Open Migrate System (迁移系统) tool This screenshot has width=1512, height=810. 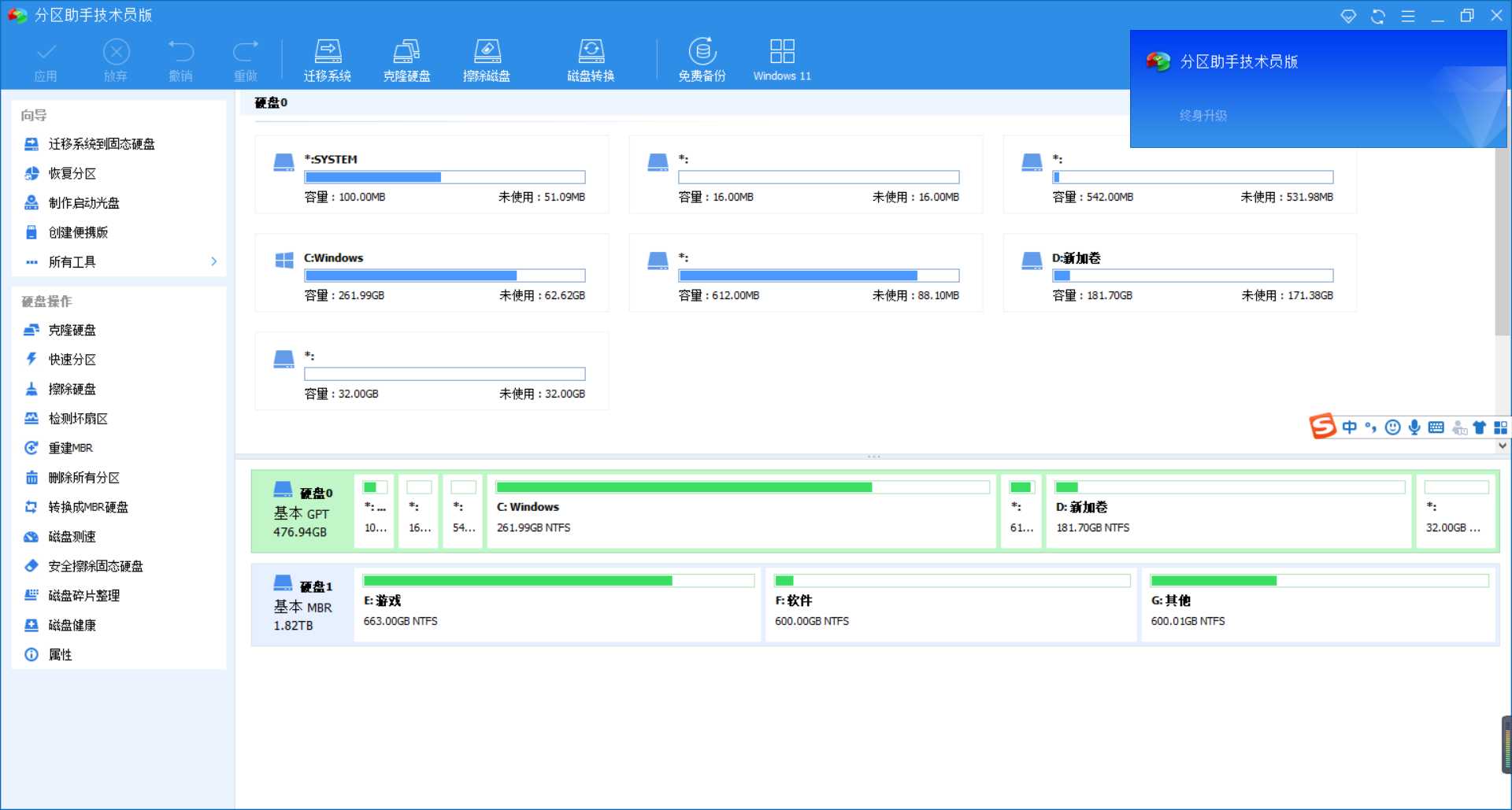point(328,60)
